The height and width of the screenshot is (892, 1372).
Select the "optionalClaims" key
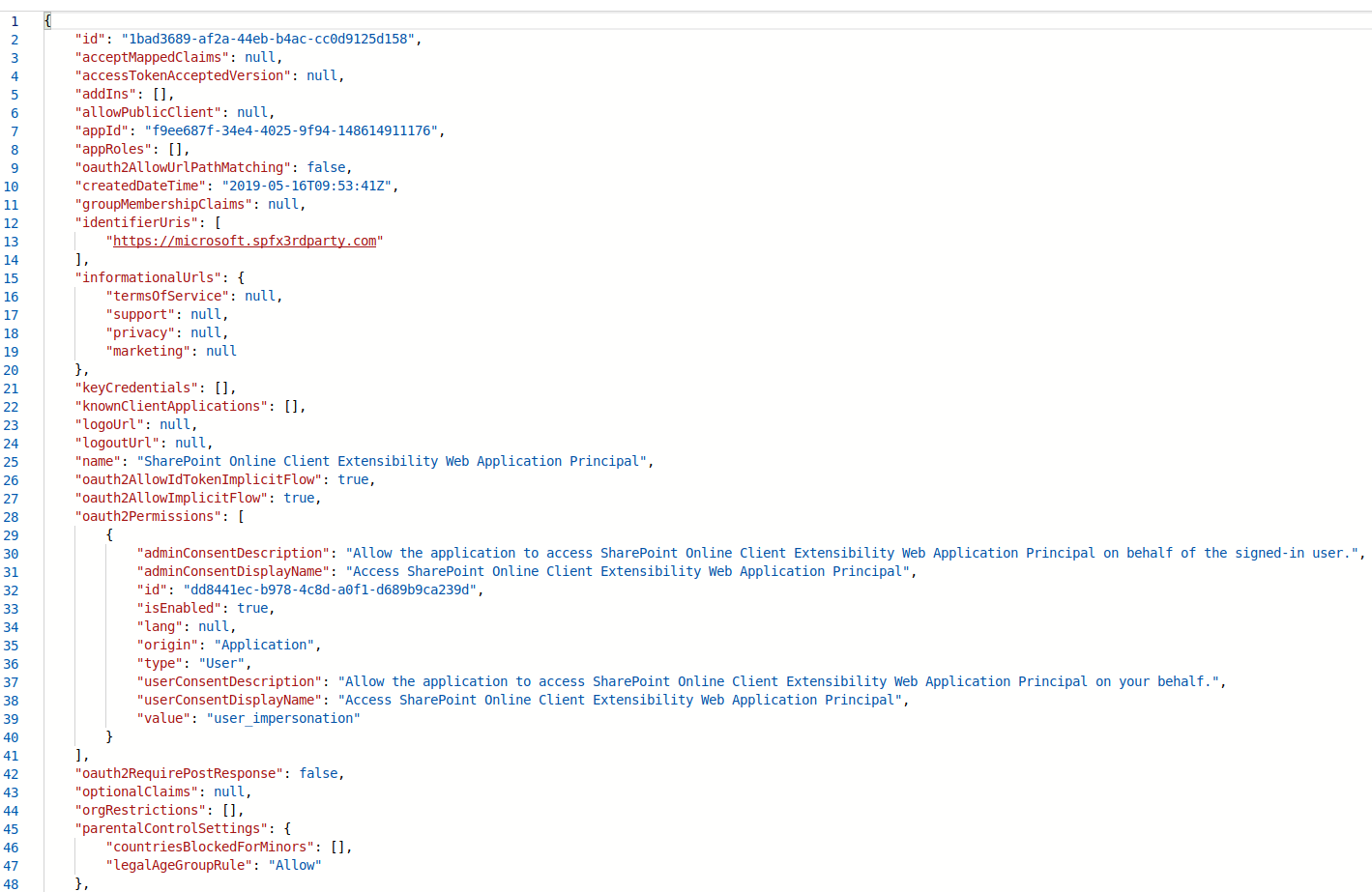coord(136,791)
